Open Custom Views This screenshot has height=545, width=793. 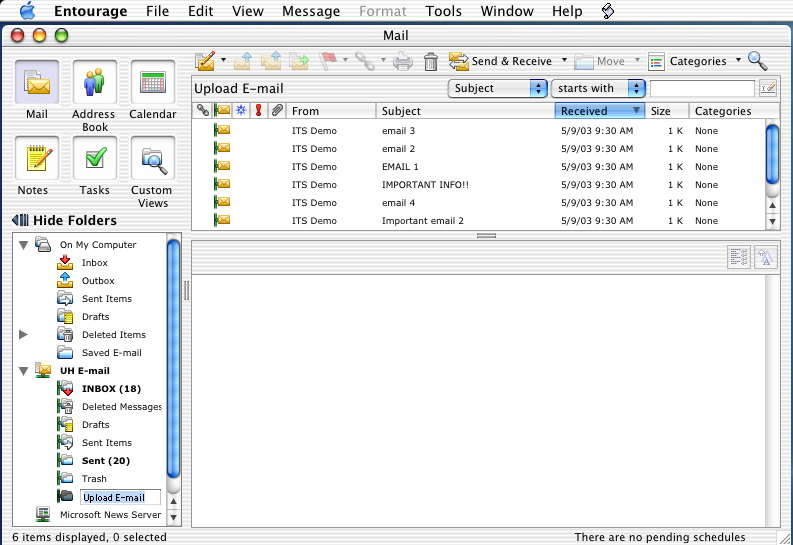pyautogui.click(x=153, y=158)
